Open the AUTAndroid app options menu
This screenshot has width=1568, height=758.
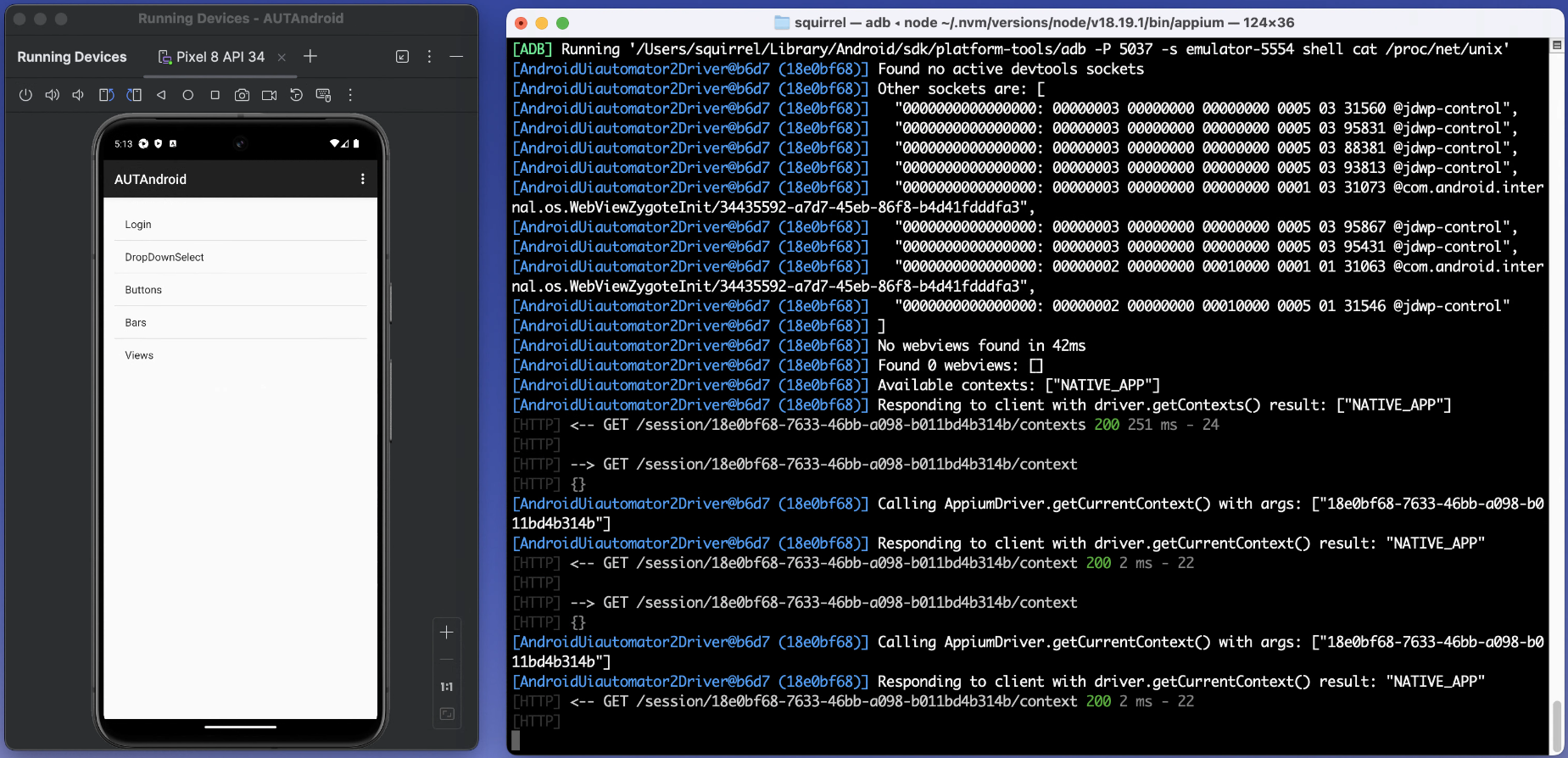pos(362,179)
